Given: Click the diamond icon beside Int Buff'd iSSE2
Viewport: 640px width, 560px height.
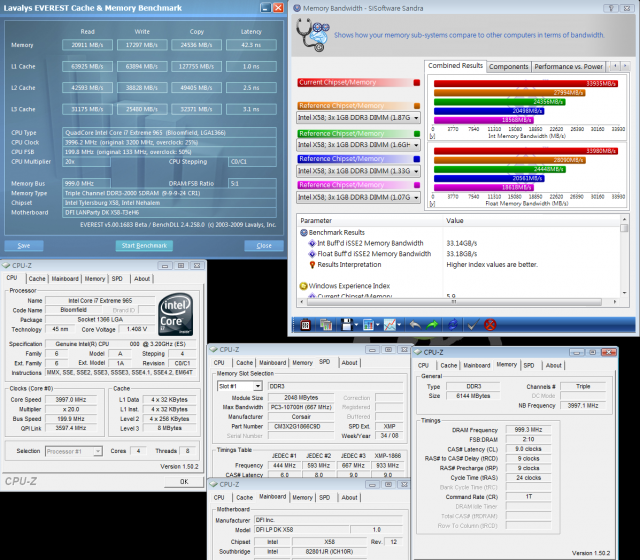Looking at the screenshot, I should coord(312,243).
